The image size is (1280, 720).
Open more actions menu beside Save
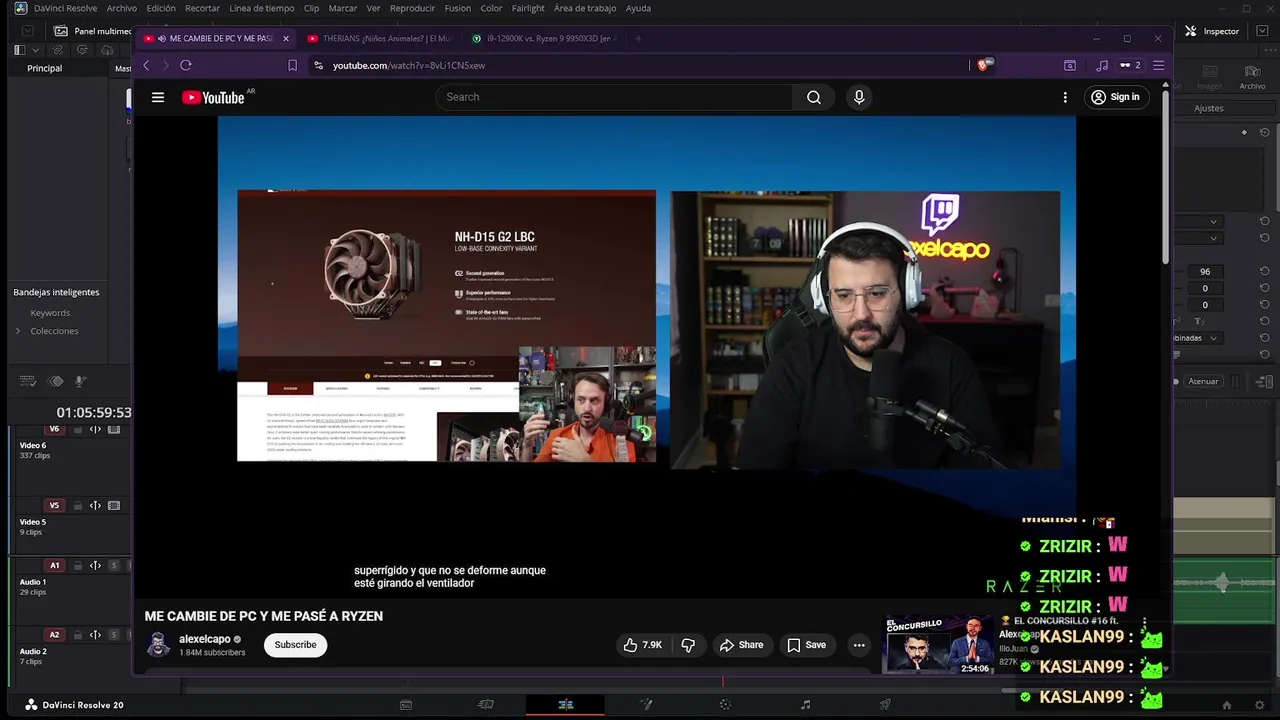[x=858, y=645]
